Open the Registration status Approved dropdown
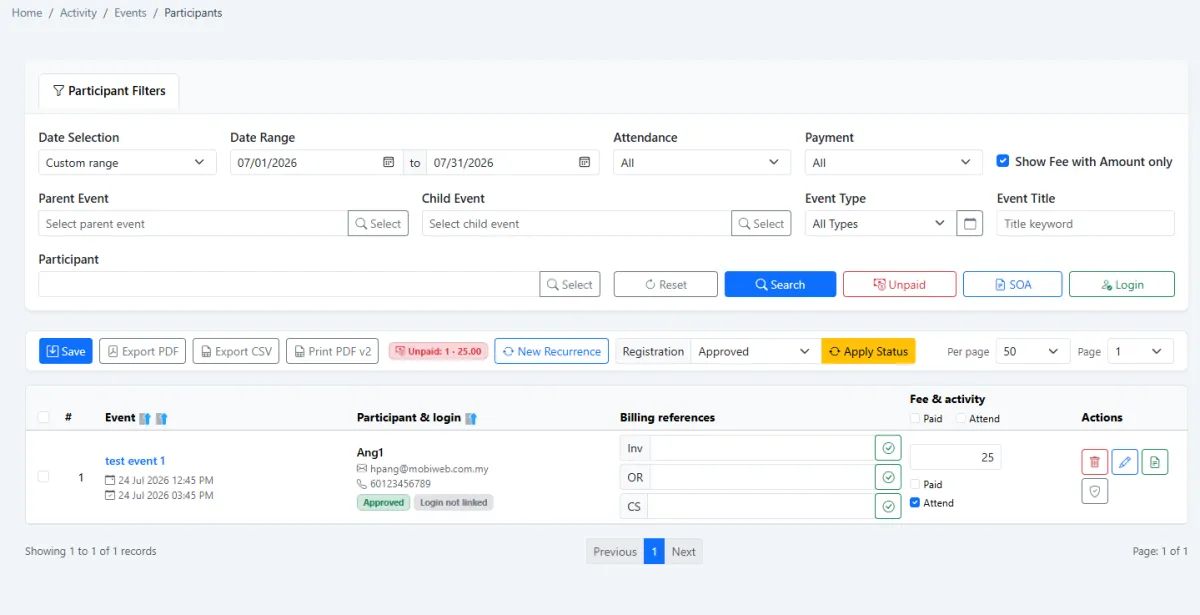 [755, 351]
